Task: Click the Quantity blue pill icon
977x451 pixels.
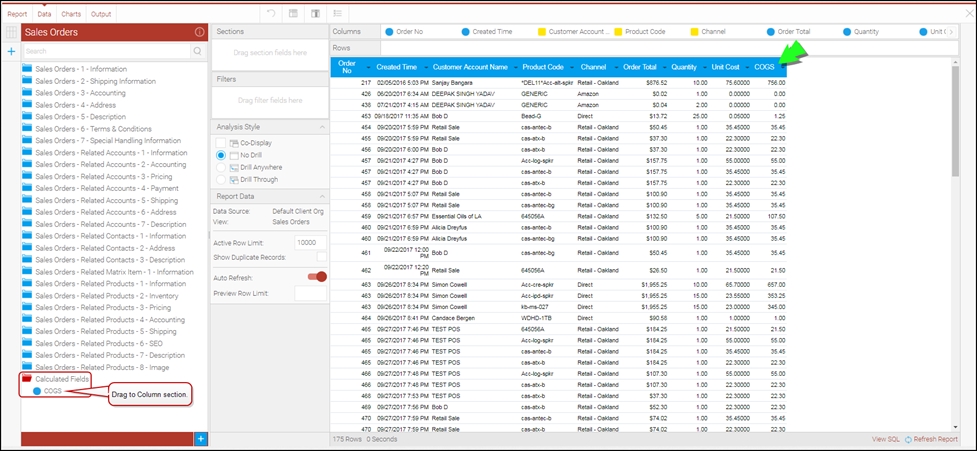Action: (x=847, y=32)
